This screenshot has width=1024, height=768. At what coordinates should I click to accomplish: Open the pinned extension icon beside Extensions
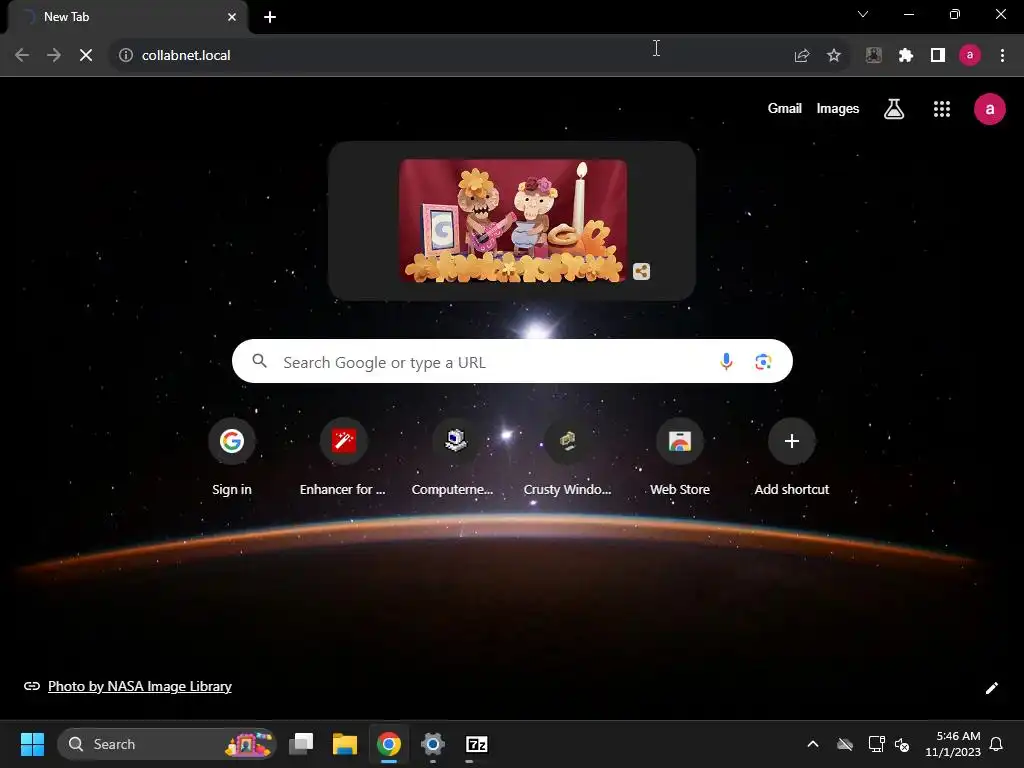(874, 56)
